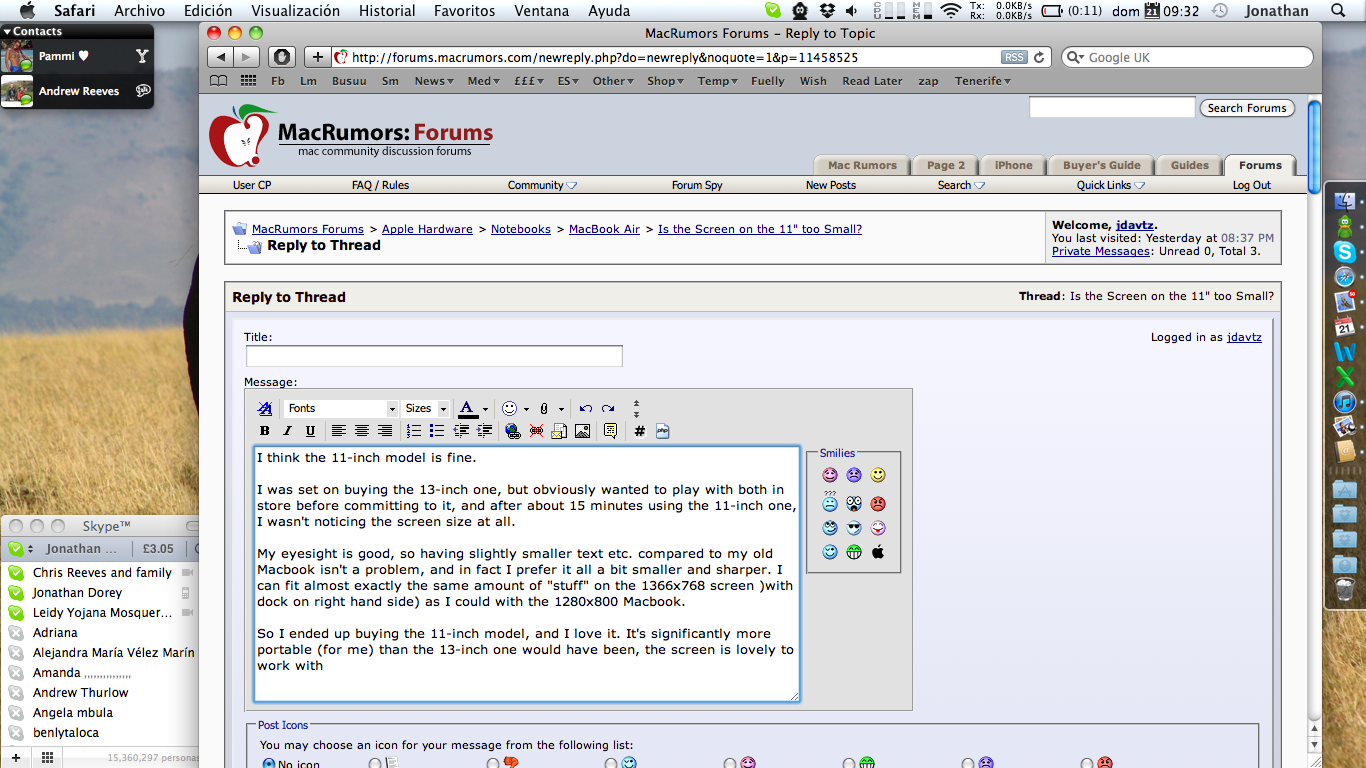Insert the confused ??? smilie
Viewport: 1366px width, 768px height.
point(830,502)
